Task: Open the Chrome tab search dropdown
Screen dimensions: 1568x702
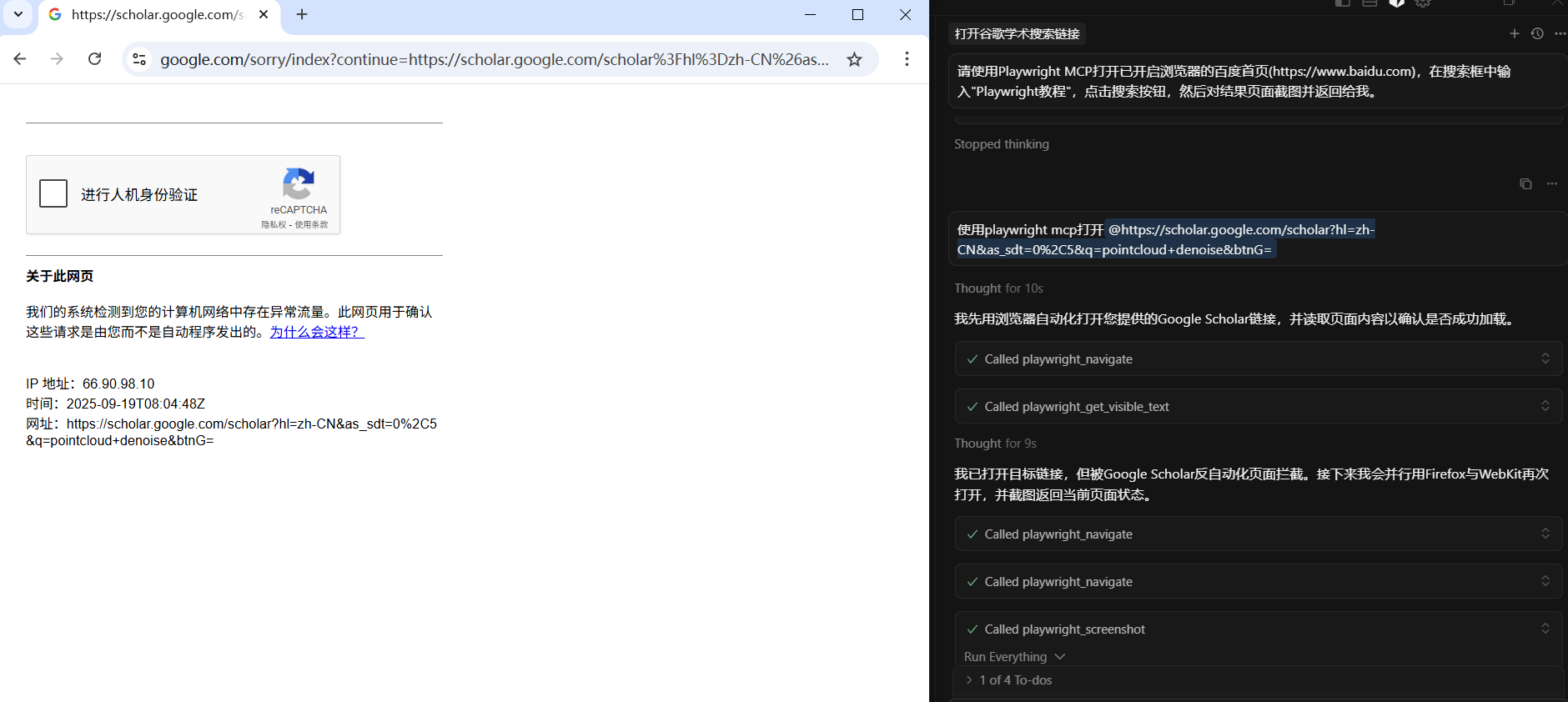Action: 18,14
